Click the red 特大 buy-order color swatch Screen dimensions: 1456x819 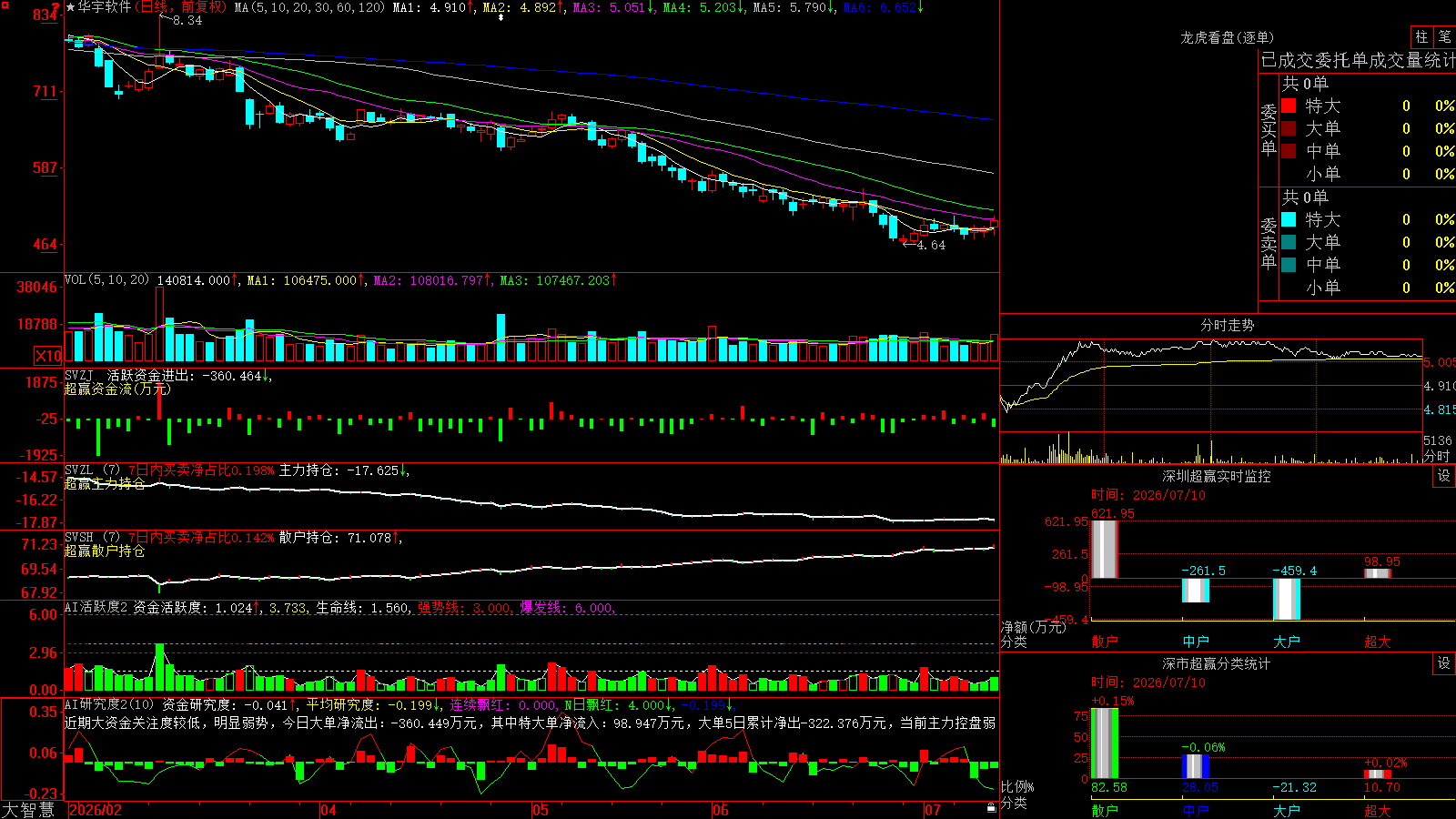point(1289,106)
